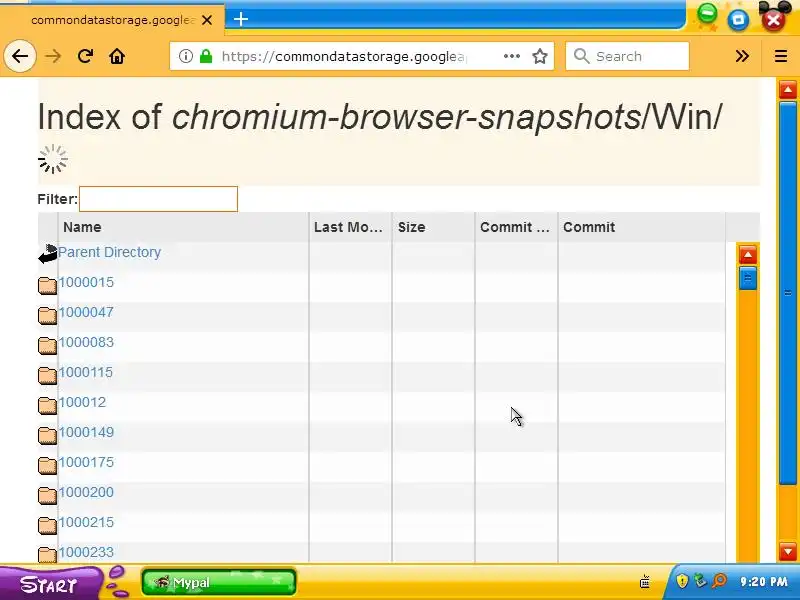Screen dimensions: 800x600
Task: Click the small tray icon left of notification area
Action: coord(645,581)
